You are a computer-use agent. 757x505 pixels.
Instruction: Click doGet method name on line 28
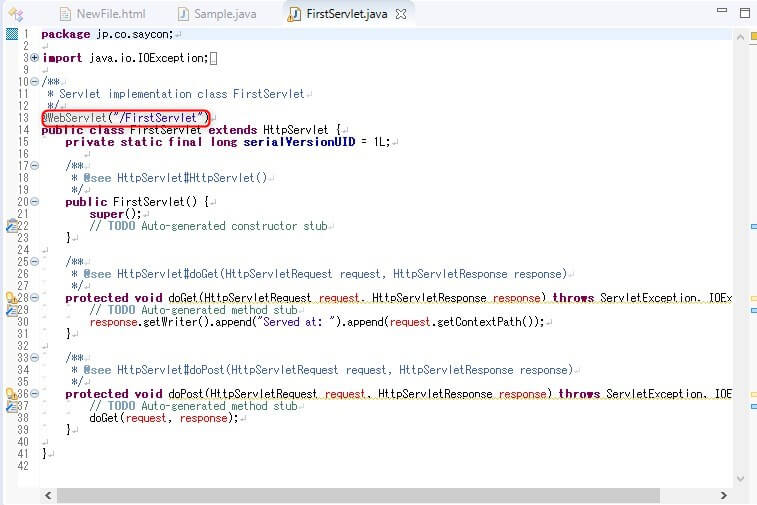[x=183, y=298]
